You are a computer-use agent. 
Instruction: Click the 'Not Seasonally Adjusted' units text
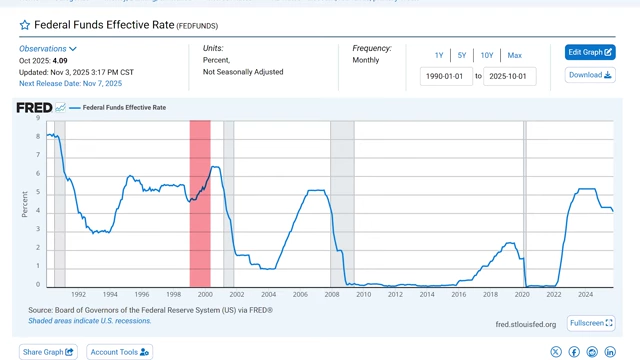[x=243, y=72]
